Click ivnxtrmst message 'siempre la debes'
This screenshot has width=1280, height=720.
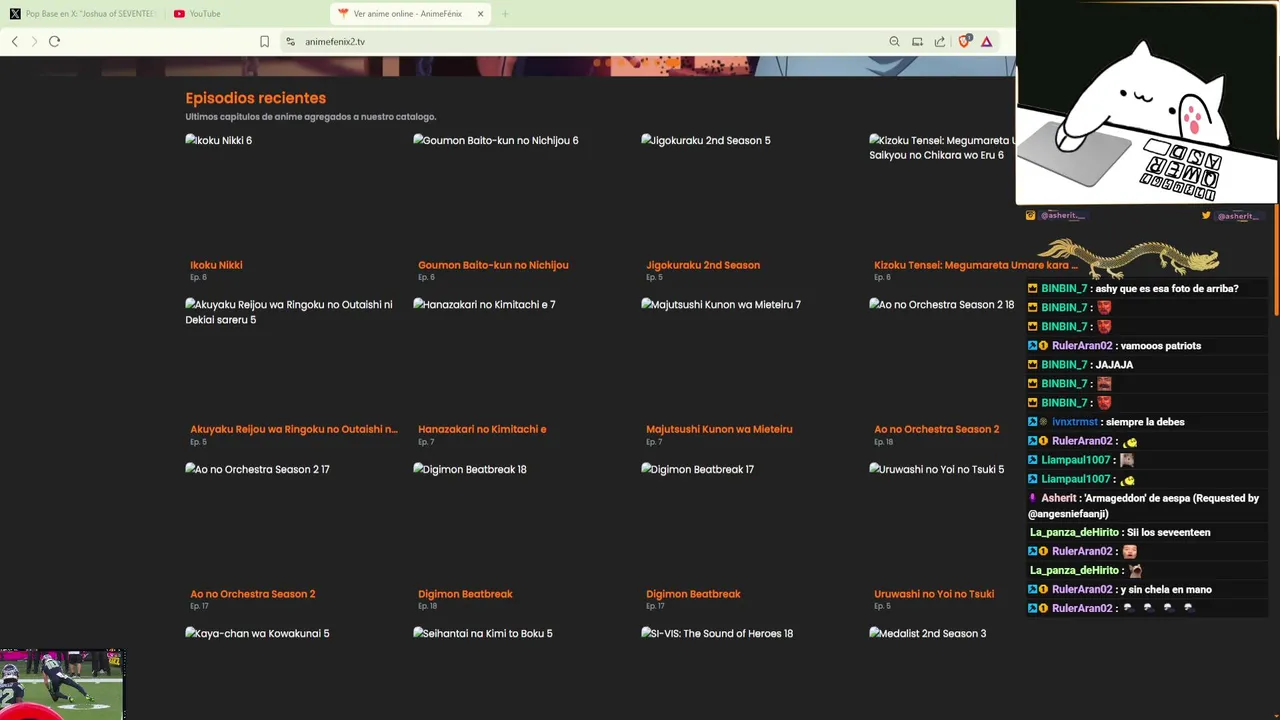[x=1145, y=422]
